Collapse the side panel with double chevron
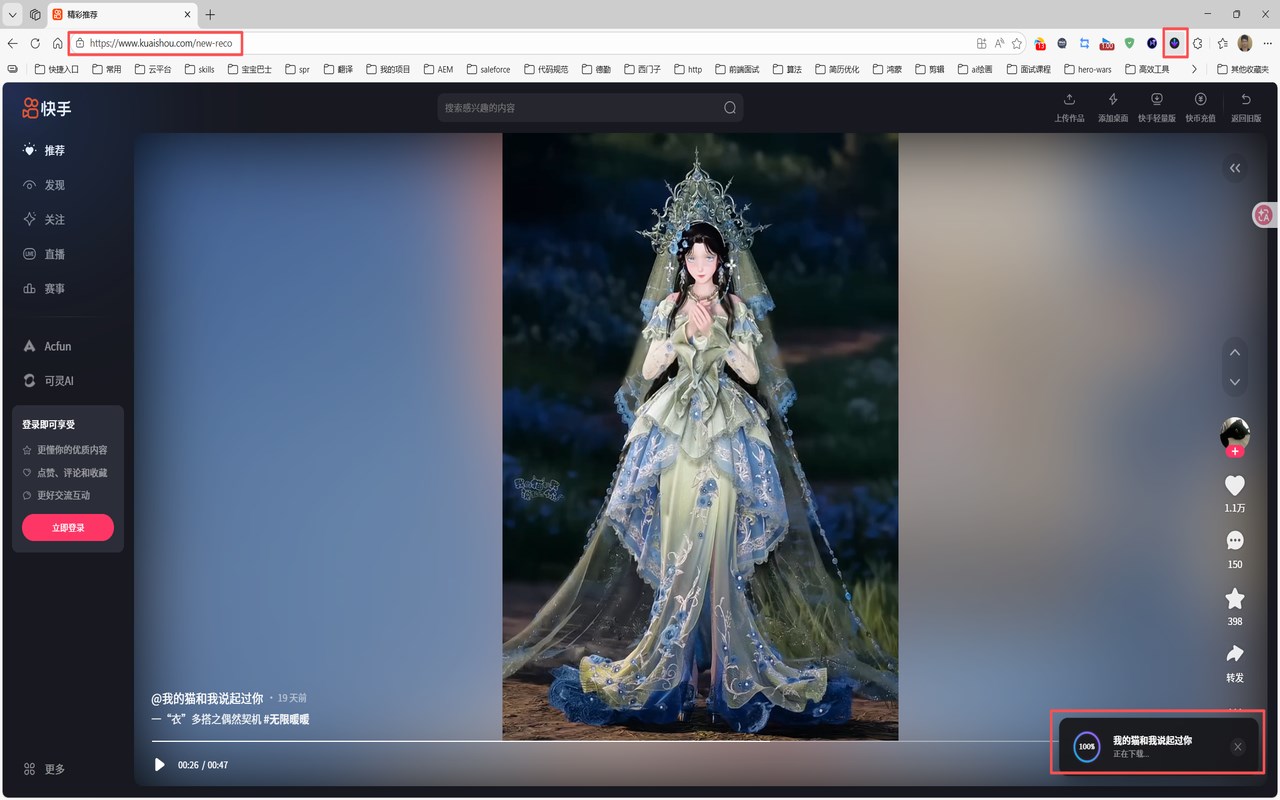This screenshot has width=1280, height=800. coord(1235,168)
